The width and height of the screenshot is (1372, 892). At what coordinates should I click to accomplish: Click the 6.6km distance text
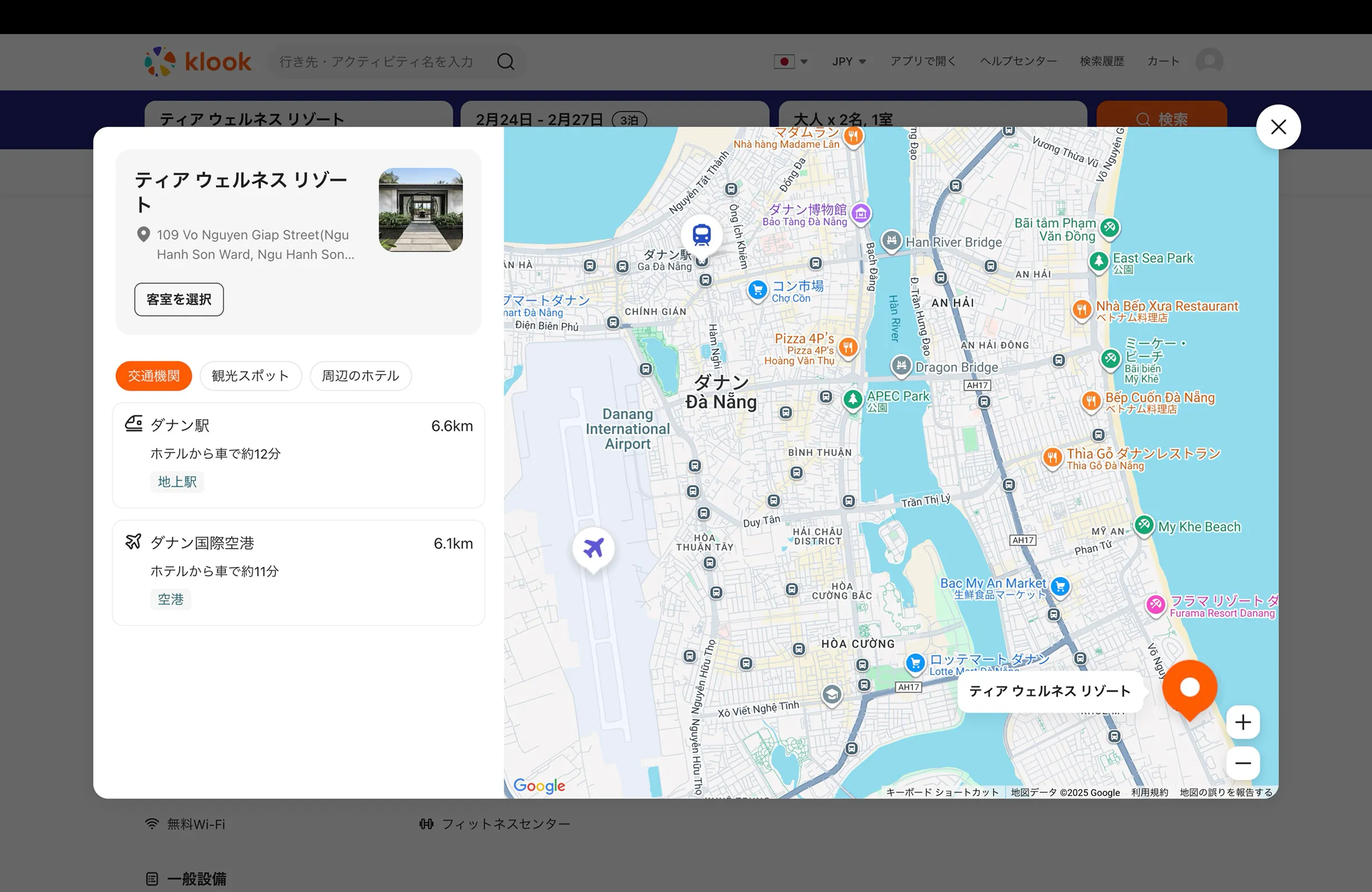tap(452, 426)
